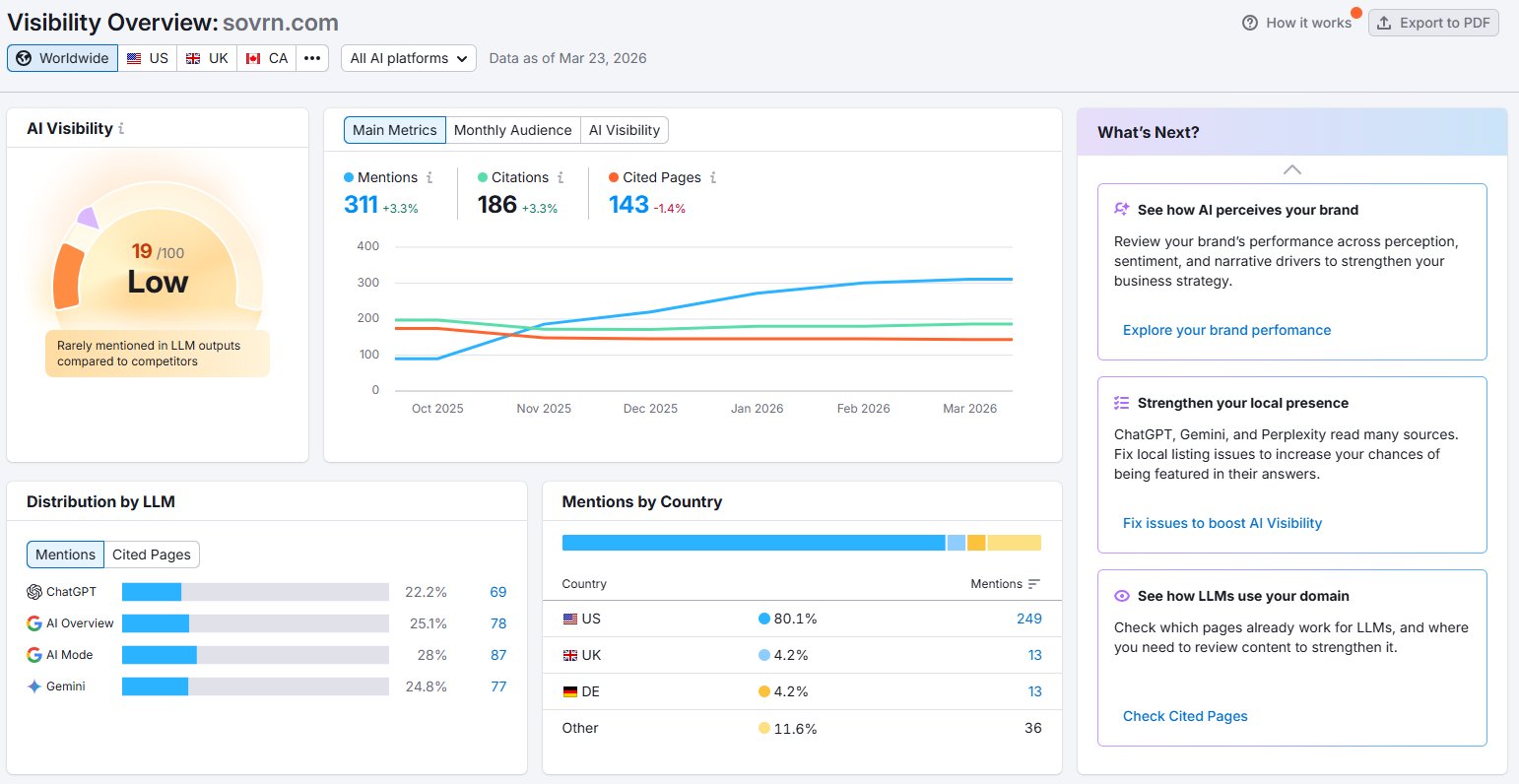Click the Data as of Mar 23, 2026 text
Screen dimensions: 1519x784
click(x=567, y=58)
